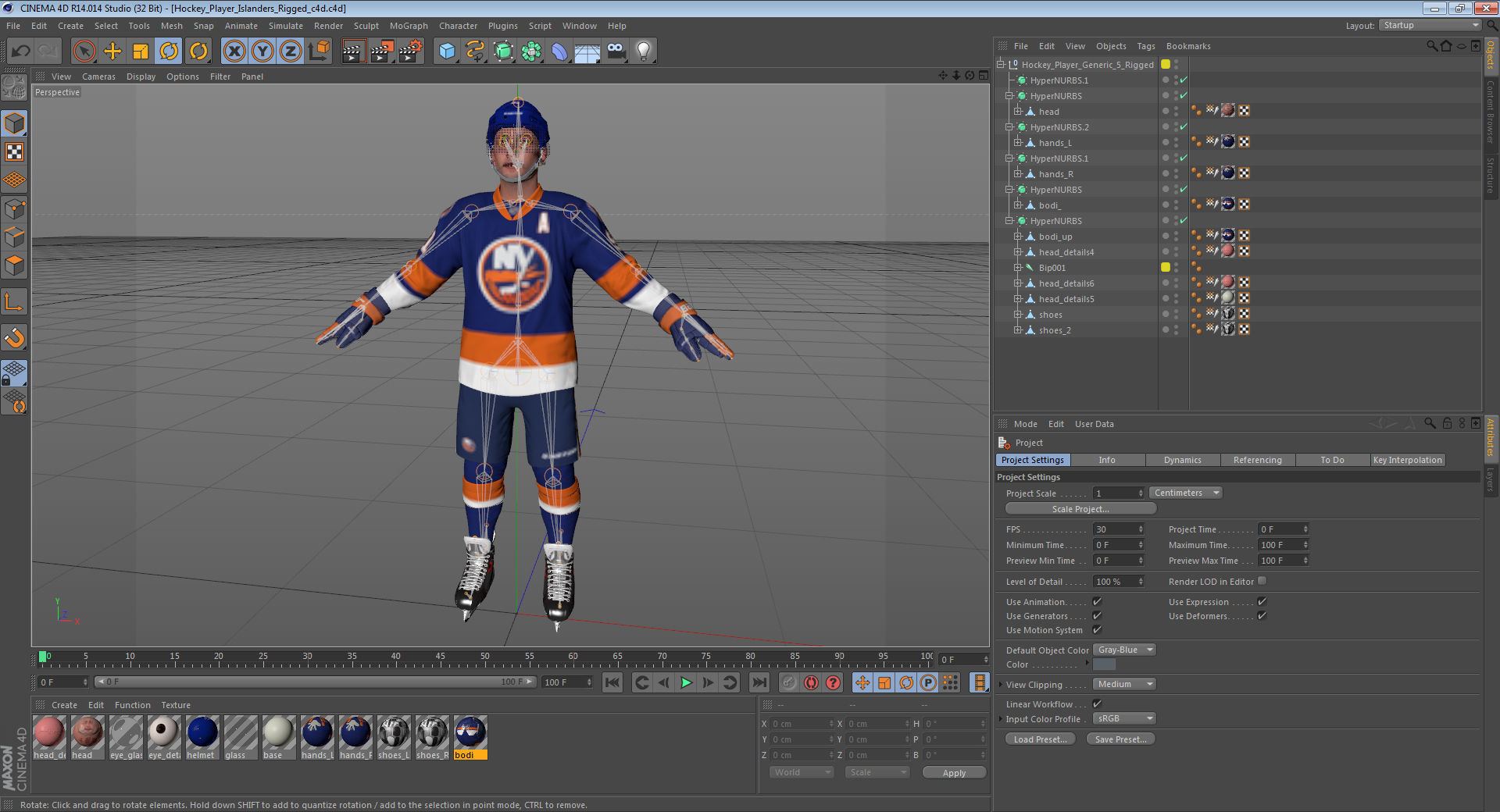Switch to Model mode in left palette
The image size is (1500, 812).
15,123
